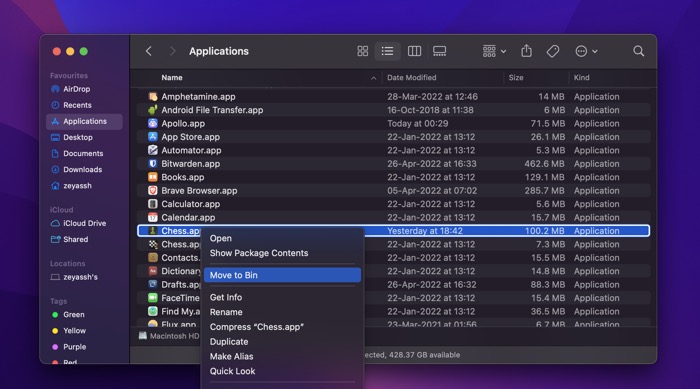The image size is (700, 389).
Task: Select the Brave Browser.app icon
Action: point(153,190)
